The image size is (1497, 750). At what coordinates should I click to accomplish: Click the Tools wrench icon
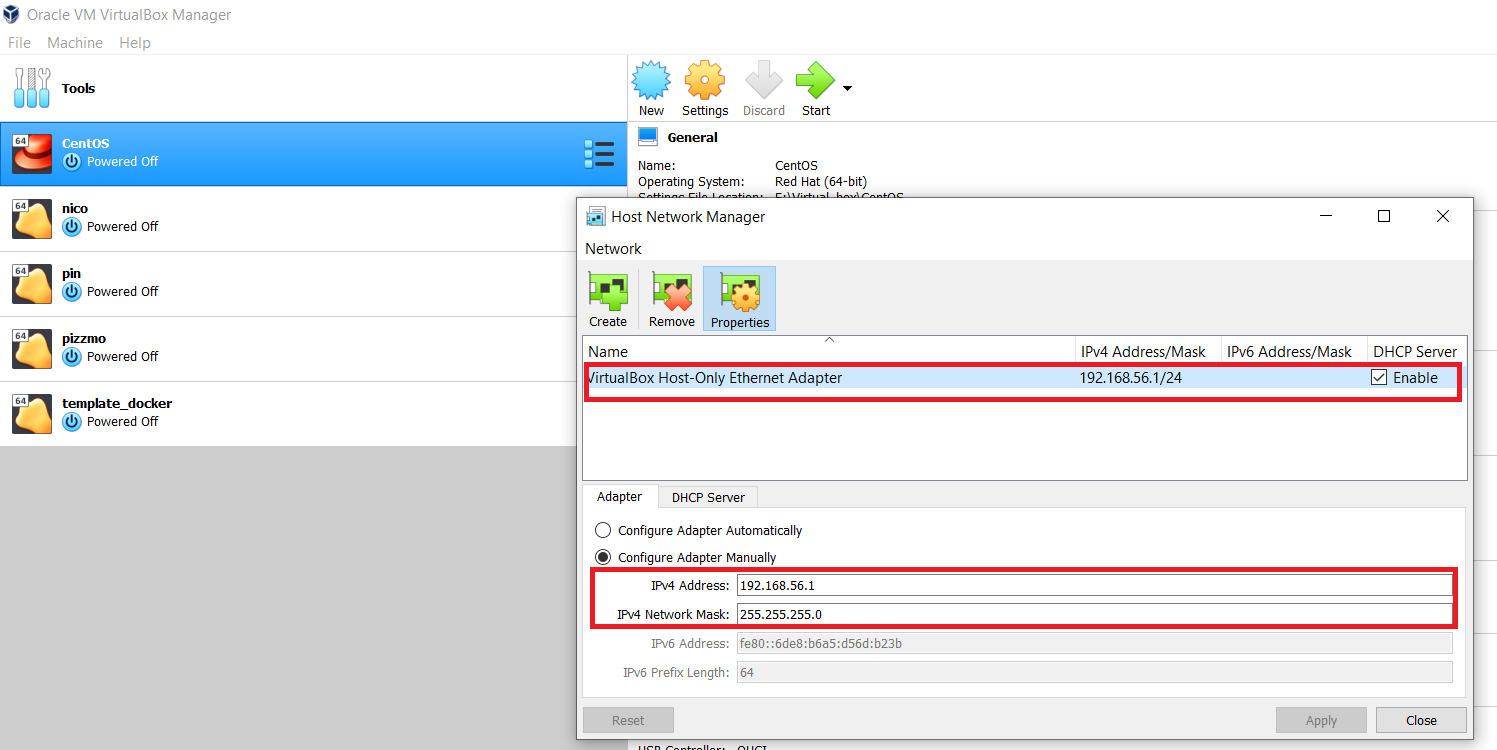[x=32, y=88]
